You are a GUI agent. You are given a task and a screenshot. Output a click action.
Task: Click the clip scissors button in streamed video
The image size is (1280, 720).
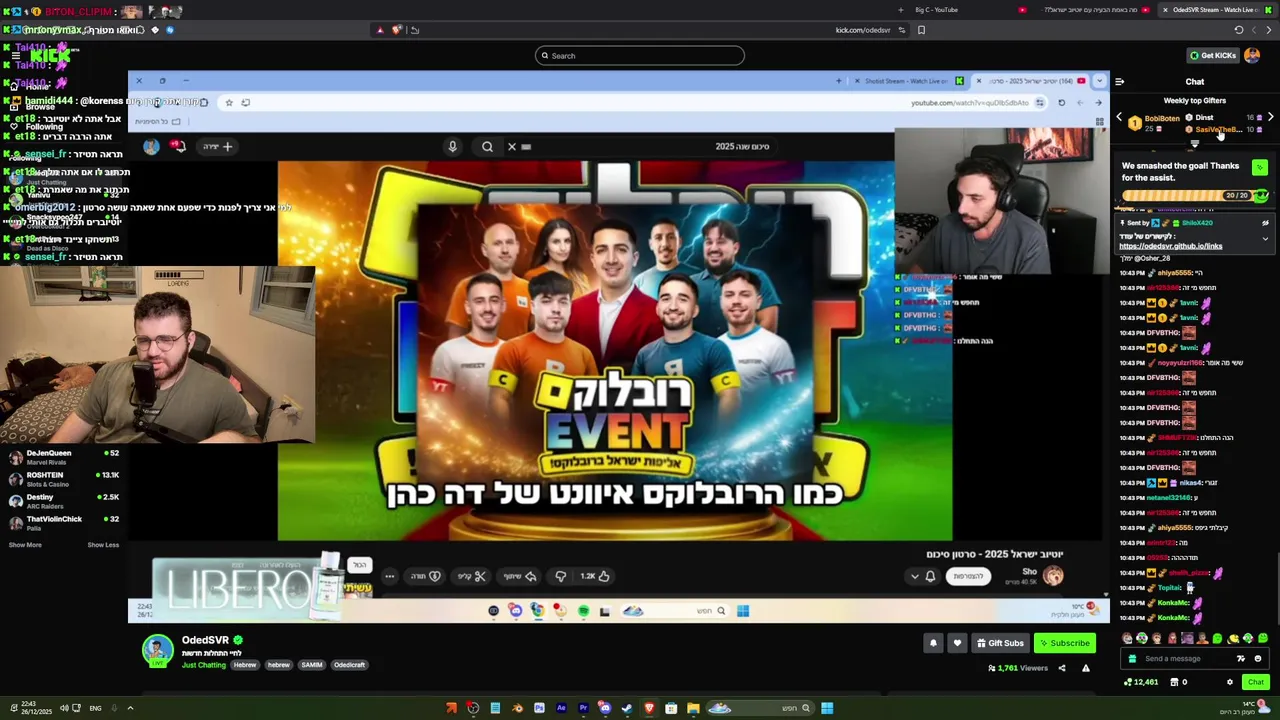coord(472,576)
